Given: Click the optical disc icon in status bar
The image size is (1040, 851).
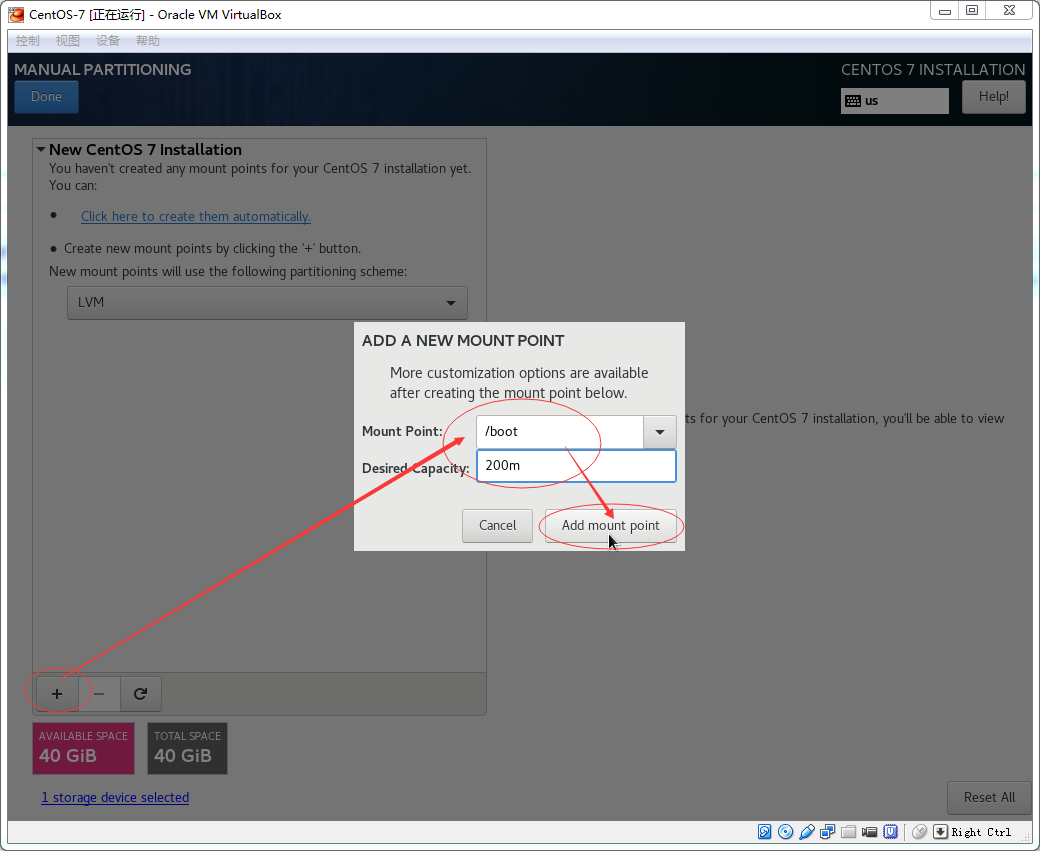Looking at the screenshot, I should pos(786,832).
